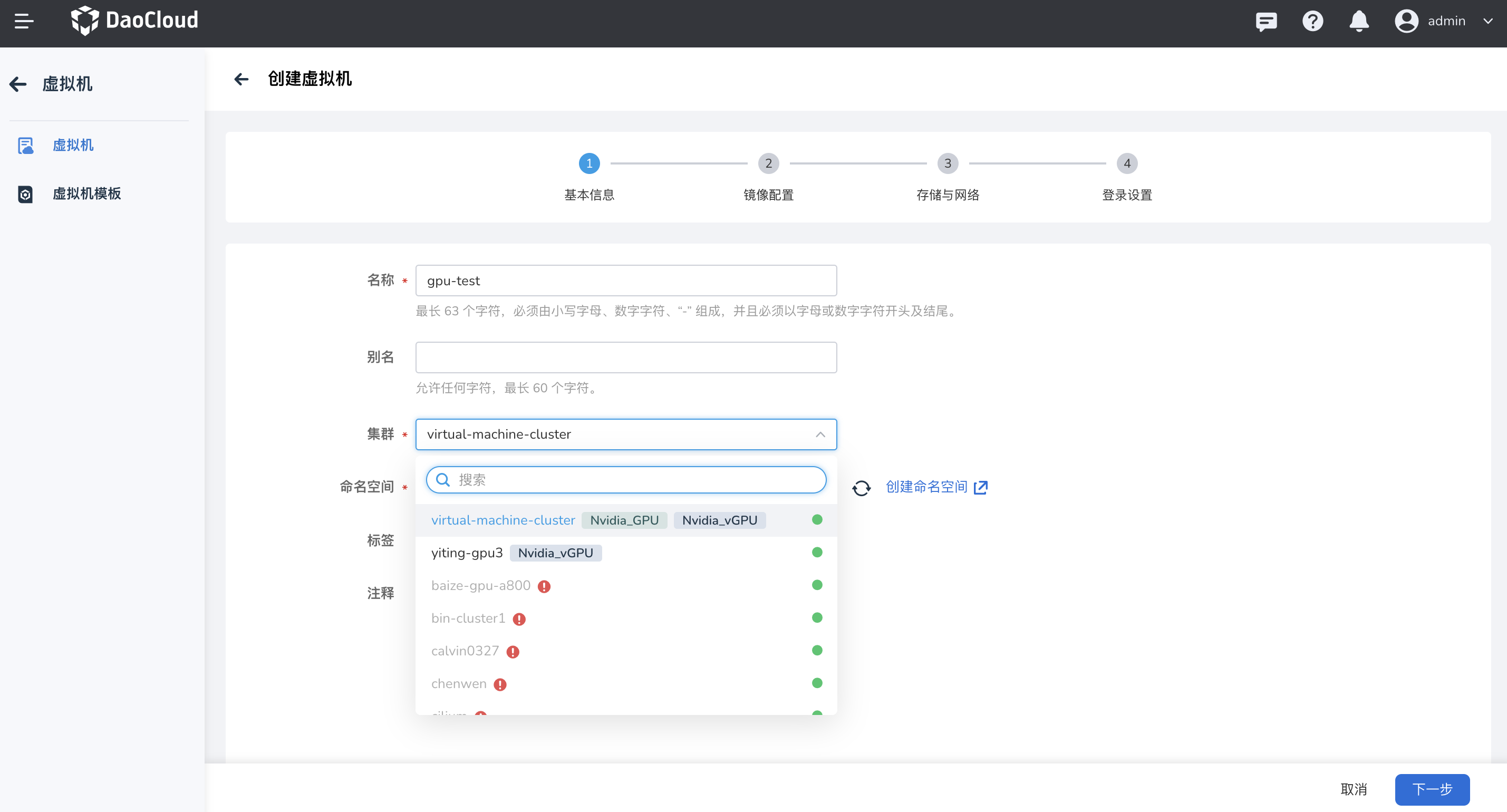Select 虚拟机 in the sidebar
Screen dimensions: 1507x812
(73, 145)
